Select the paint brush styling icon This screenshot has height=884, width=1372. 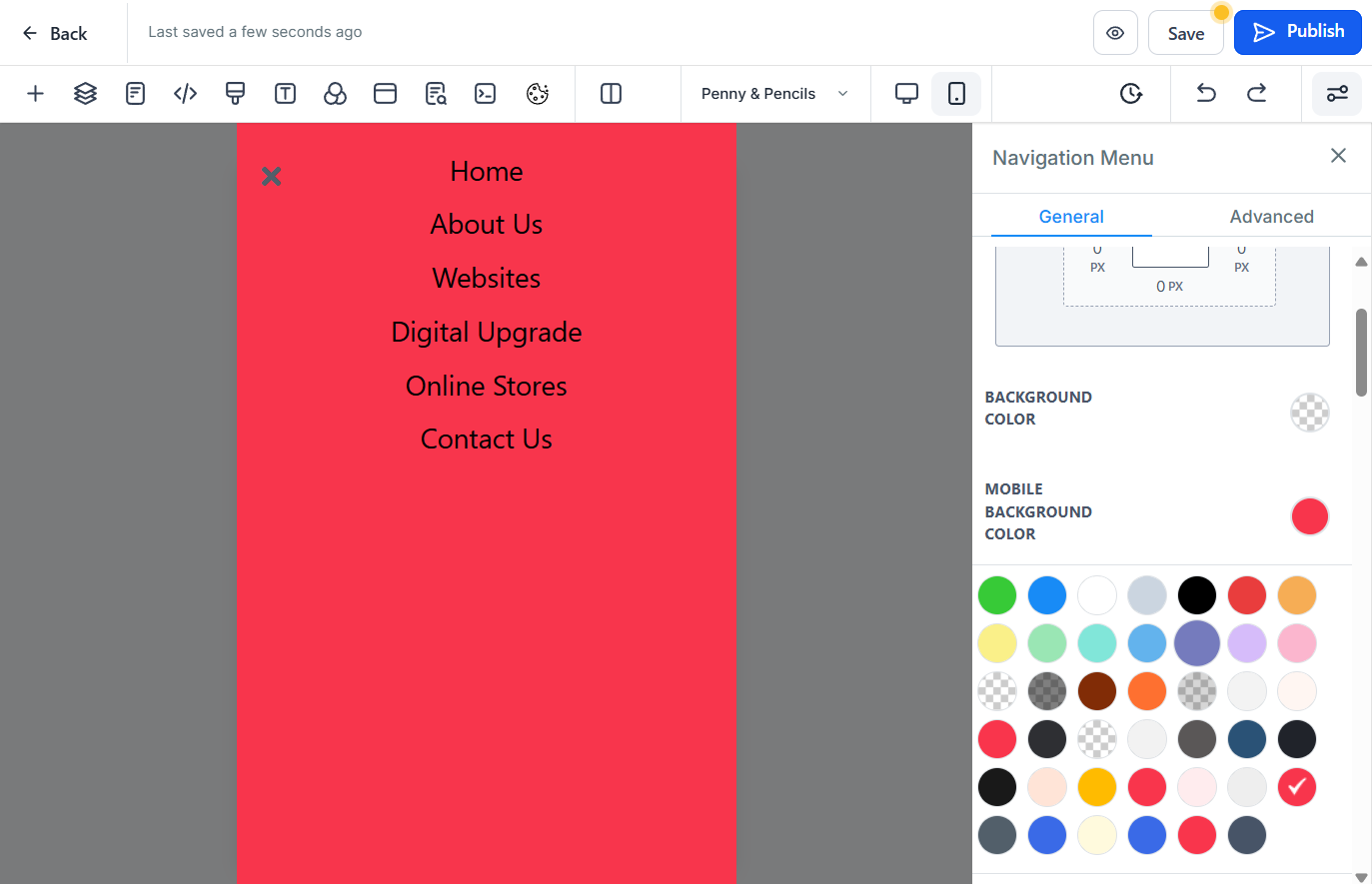pyautogui.click(x=235, y=94)
